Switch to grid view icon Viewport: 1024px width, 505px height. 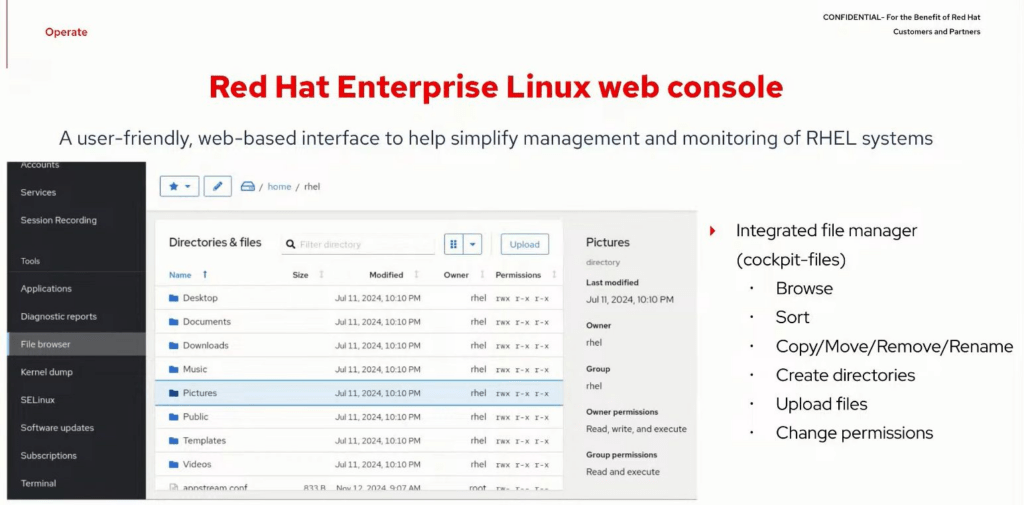(x=454, y=244)
